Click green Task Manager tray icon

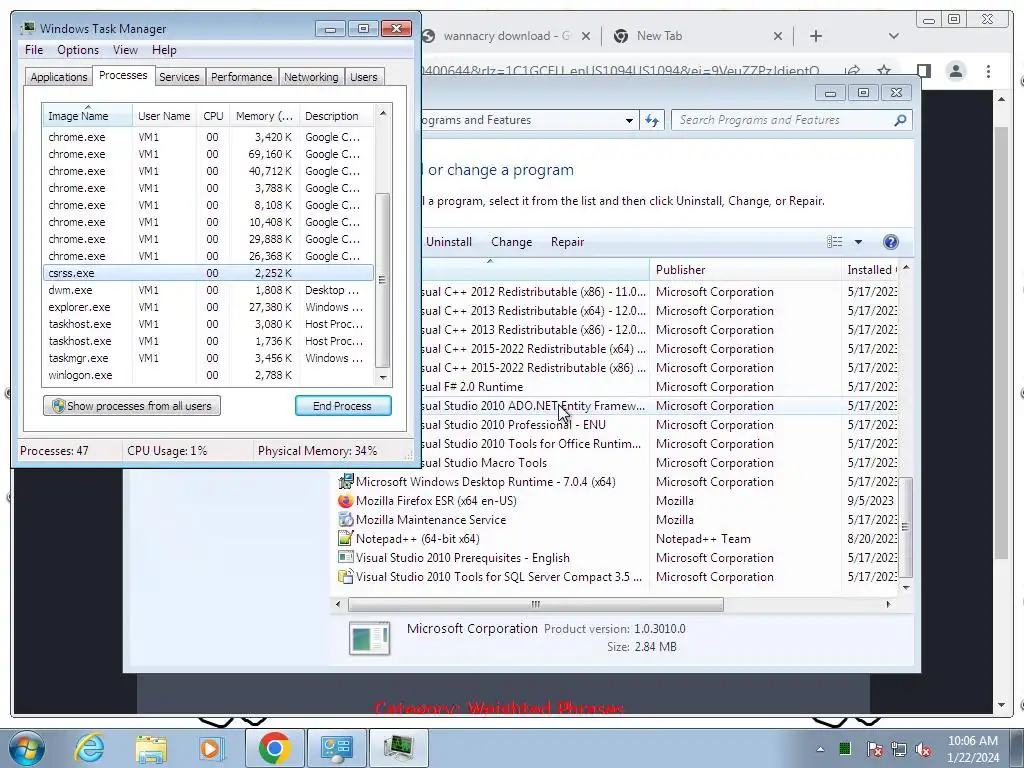(x=845, y=748)
